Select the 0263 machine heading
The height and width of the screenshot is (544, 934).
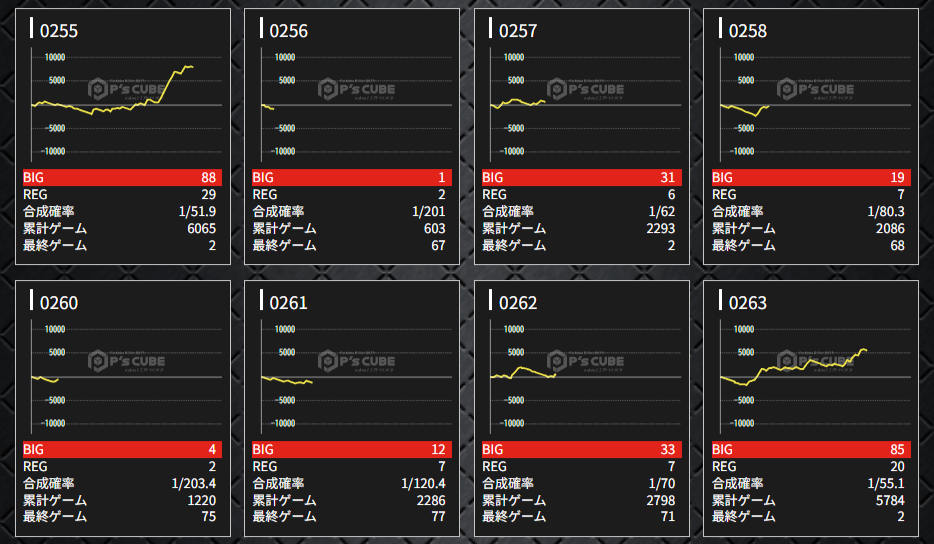point(748,303)
